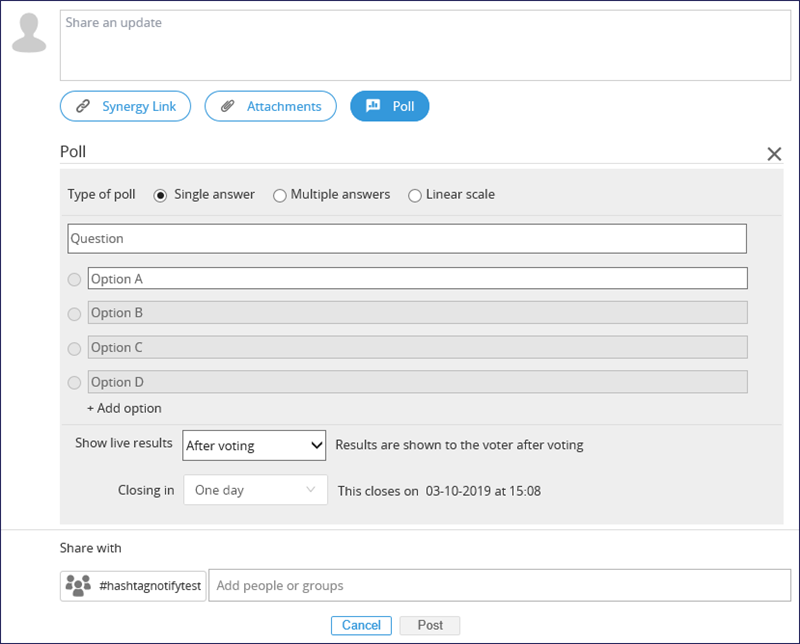Click the Add option link
The width and height of the screenshot is (800, 644).
[124, 408]
